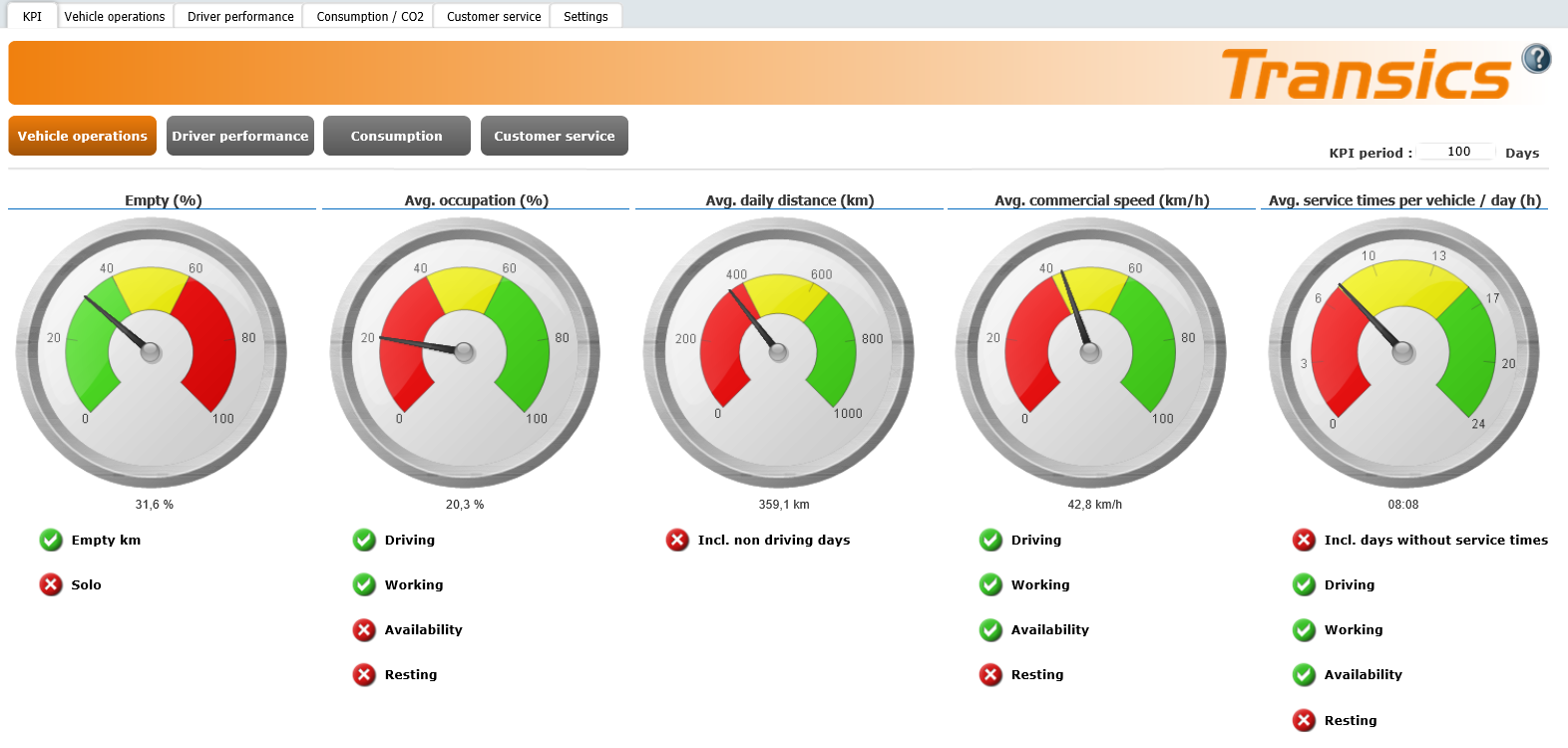Click Resting cross icon under commercial speed

(x=990, y=675)
